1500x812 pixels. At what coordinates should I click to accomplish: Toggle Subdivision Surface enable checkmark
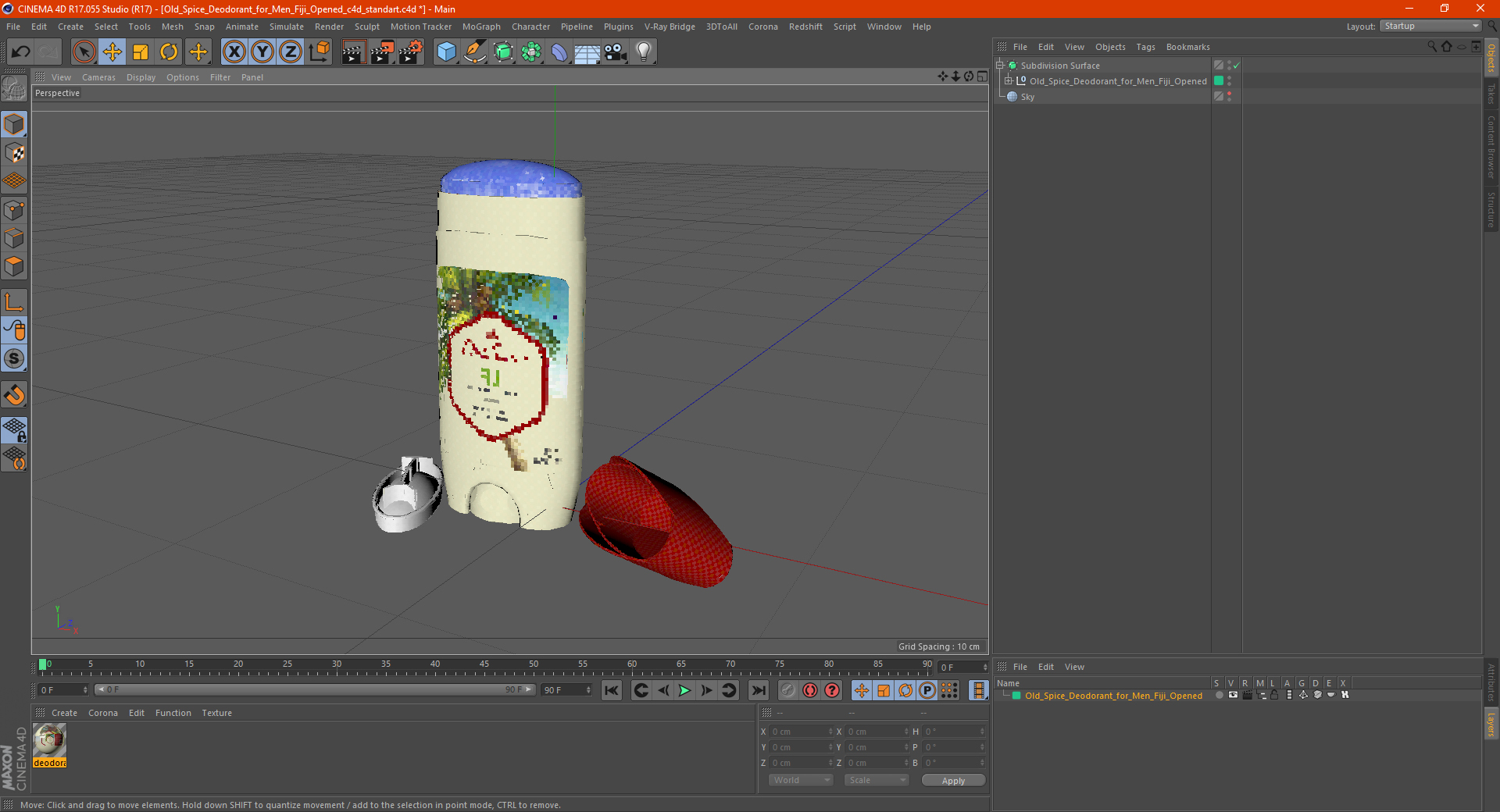coord(1236,66)
